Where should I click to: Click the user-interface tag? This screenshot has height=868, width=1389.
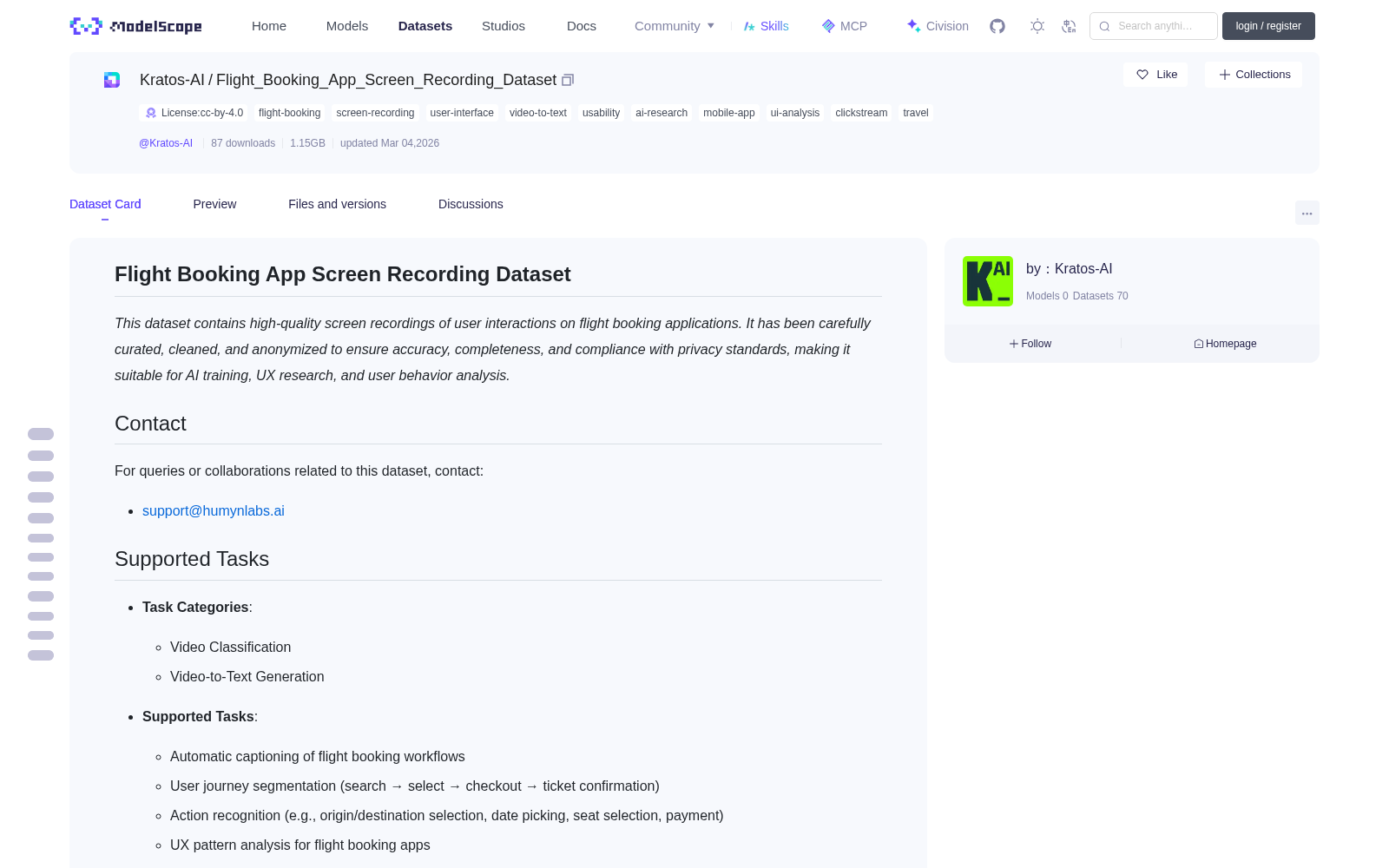tap(462, 113)
